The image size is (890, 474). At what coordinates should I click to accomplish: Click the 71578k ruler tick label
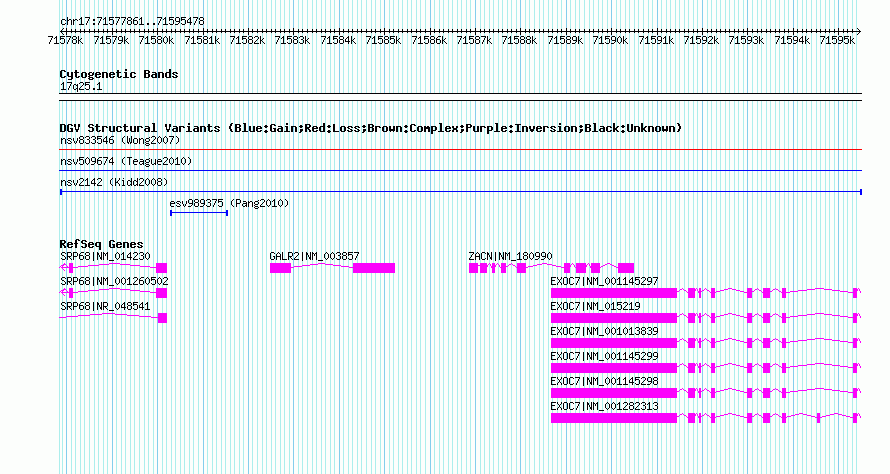pos(65,41)
